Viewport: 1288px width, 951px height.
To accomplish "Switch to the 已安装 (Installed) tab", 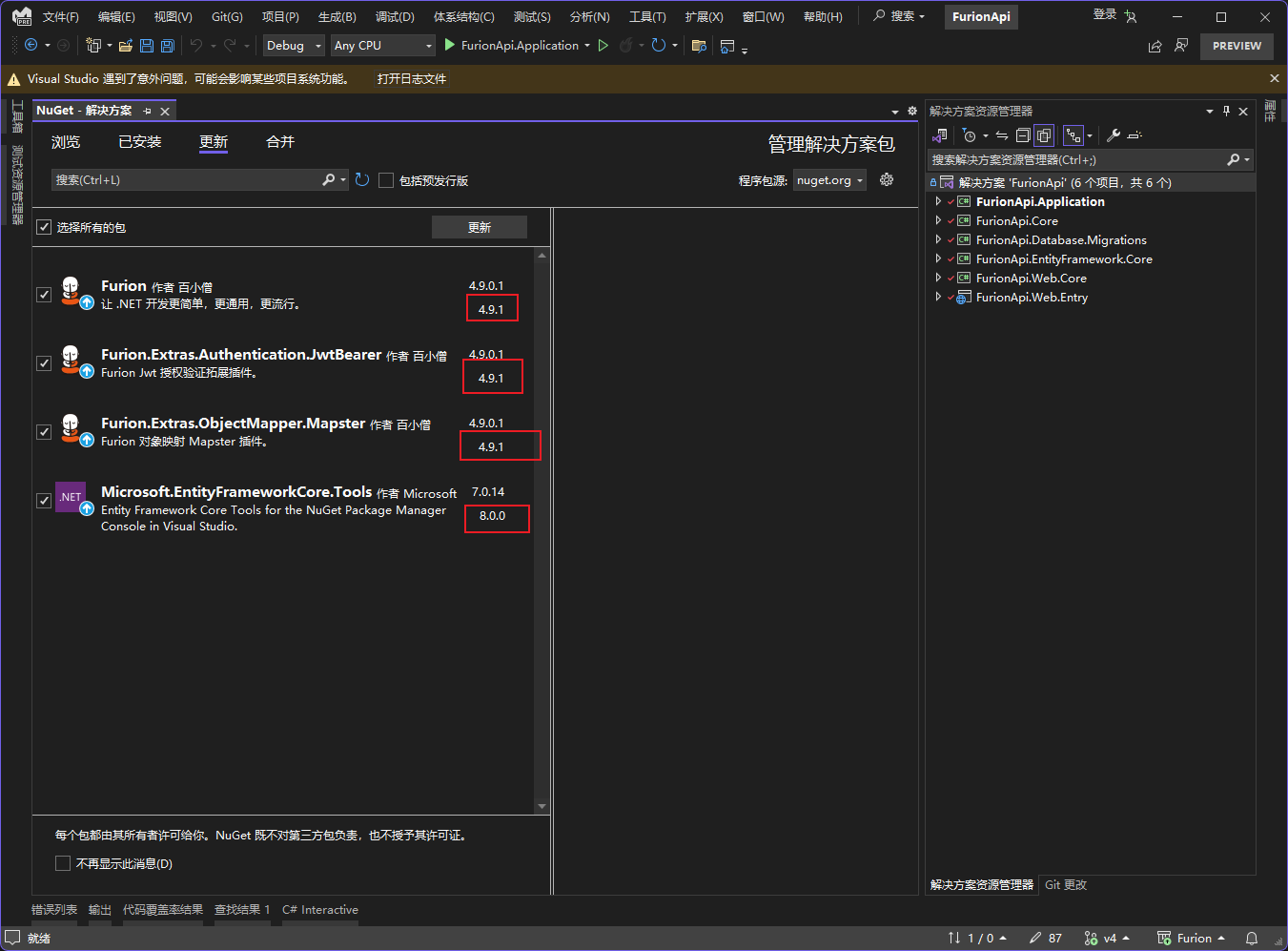I will pos(139,142).
